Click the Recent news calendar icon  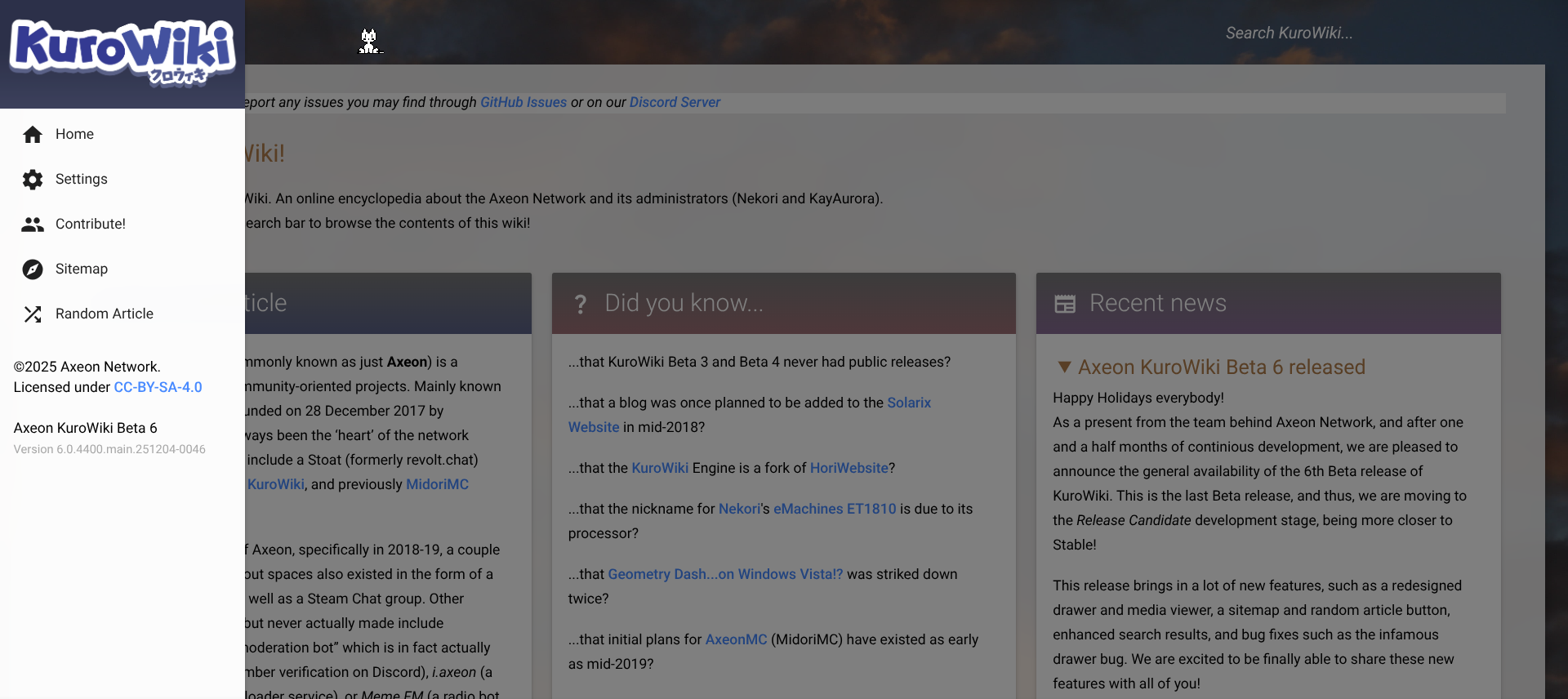[1065, 304]
